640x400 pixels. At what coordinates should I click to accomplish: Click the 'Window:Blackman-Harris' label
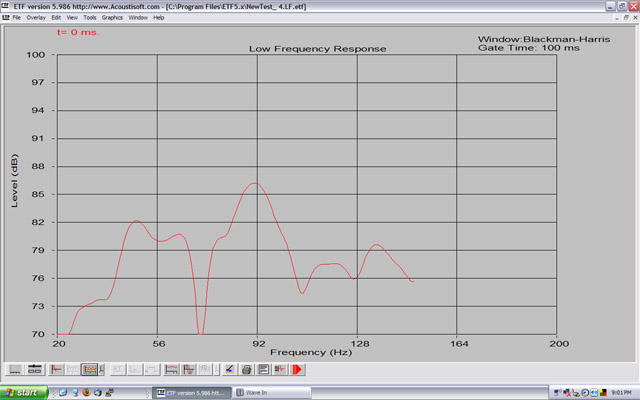point(544,39)
